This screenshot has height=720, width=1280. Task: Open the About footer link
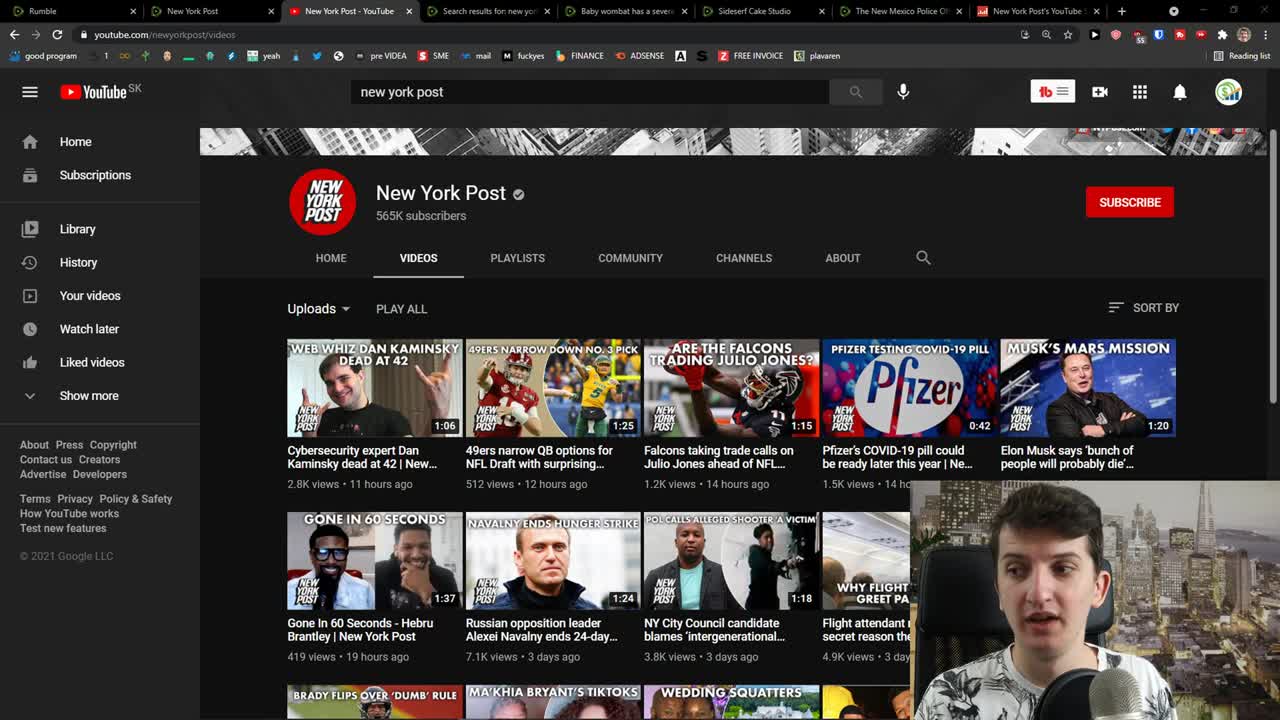pos(34,445)
